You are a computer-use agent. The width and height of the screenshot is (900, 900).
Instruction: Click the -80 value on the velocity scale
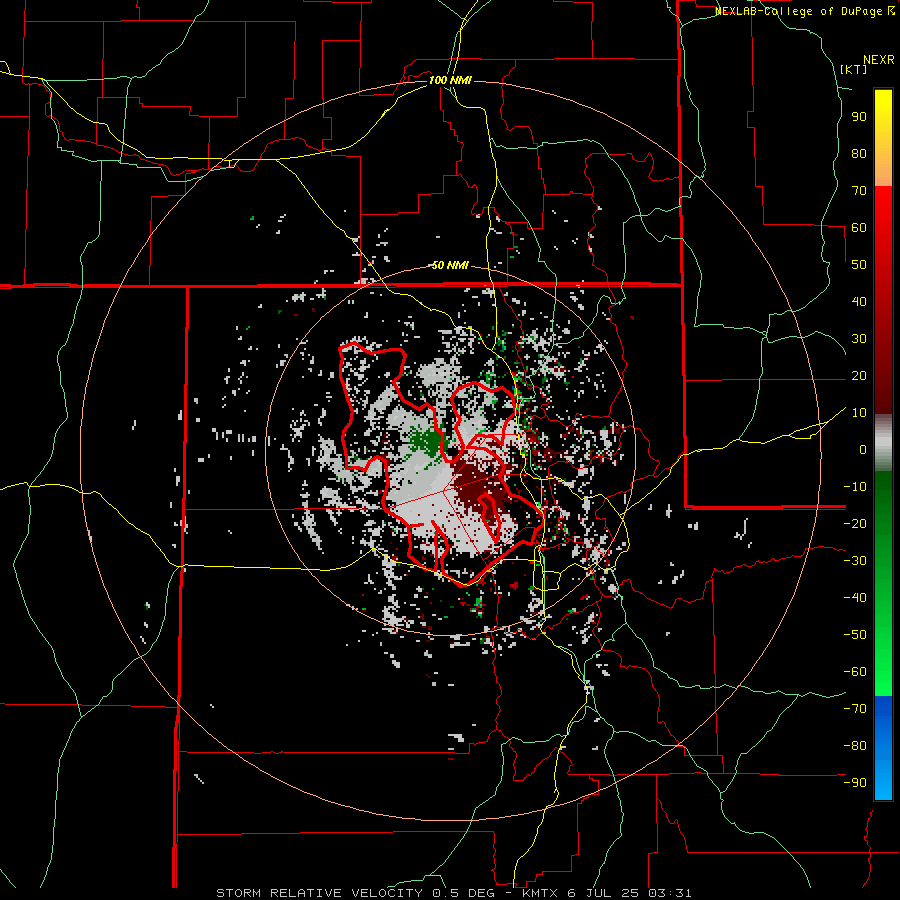click(x=855, y=746)
